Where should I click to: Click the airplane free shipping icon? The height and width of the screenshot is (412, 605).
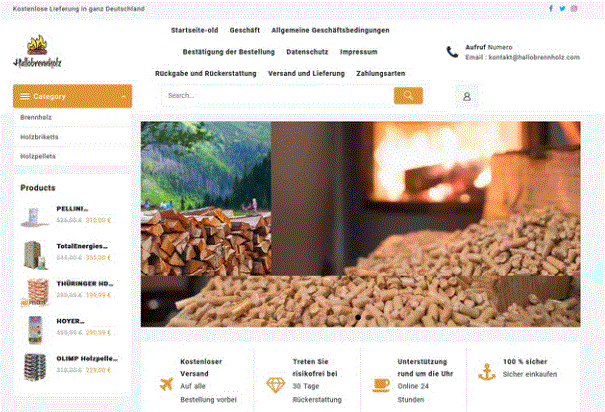click(x=166, y=384)
